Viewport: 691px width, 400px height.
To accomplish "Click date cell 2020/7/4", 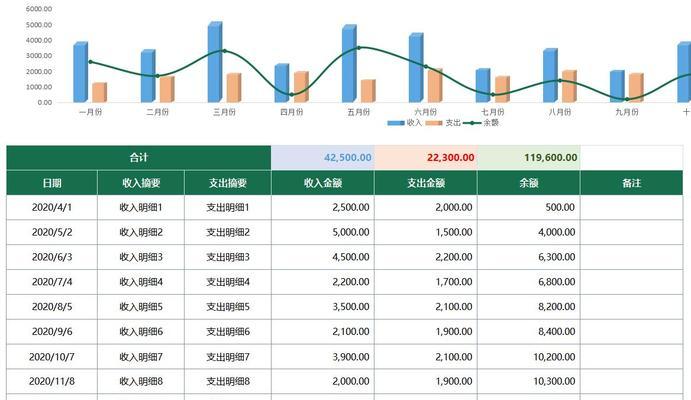I will tap(52, 282).
